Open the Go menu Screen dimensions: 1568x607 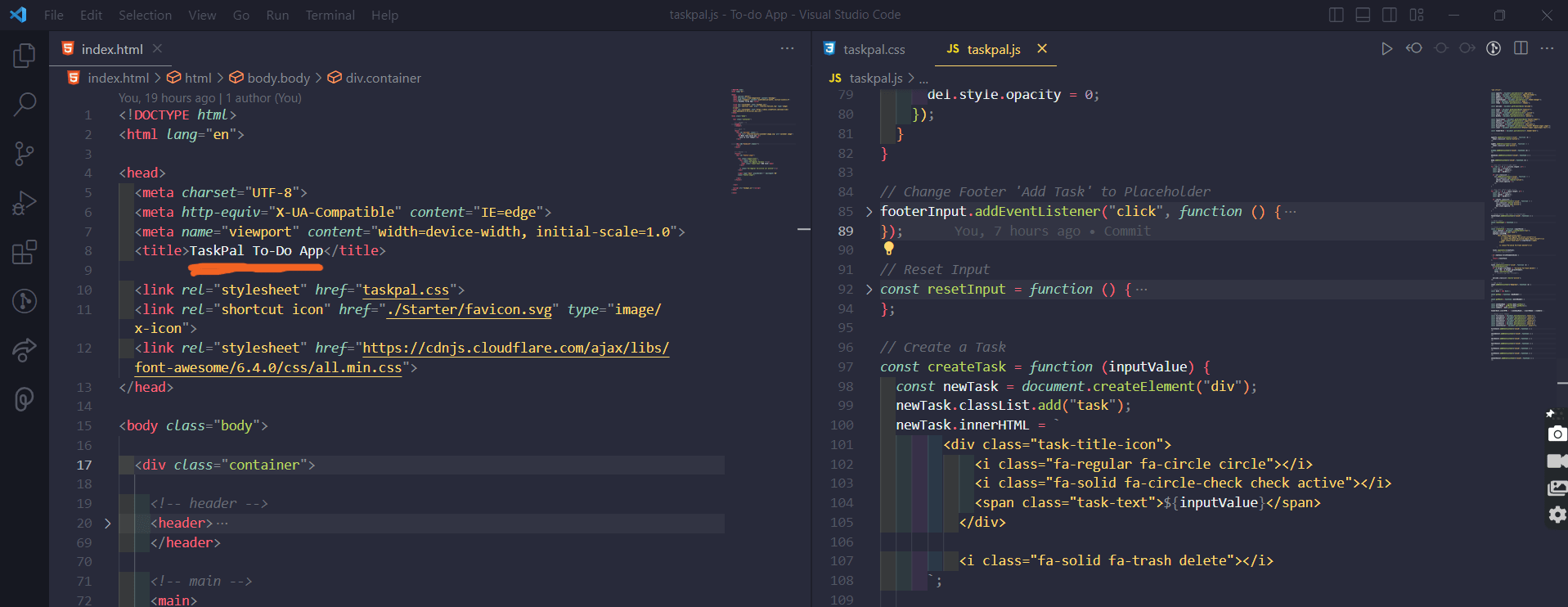pyautogui.click(x=241, y=15)
